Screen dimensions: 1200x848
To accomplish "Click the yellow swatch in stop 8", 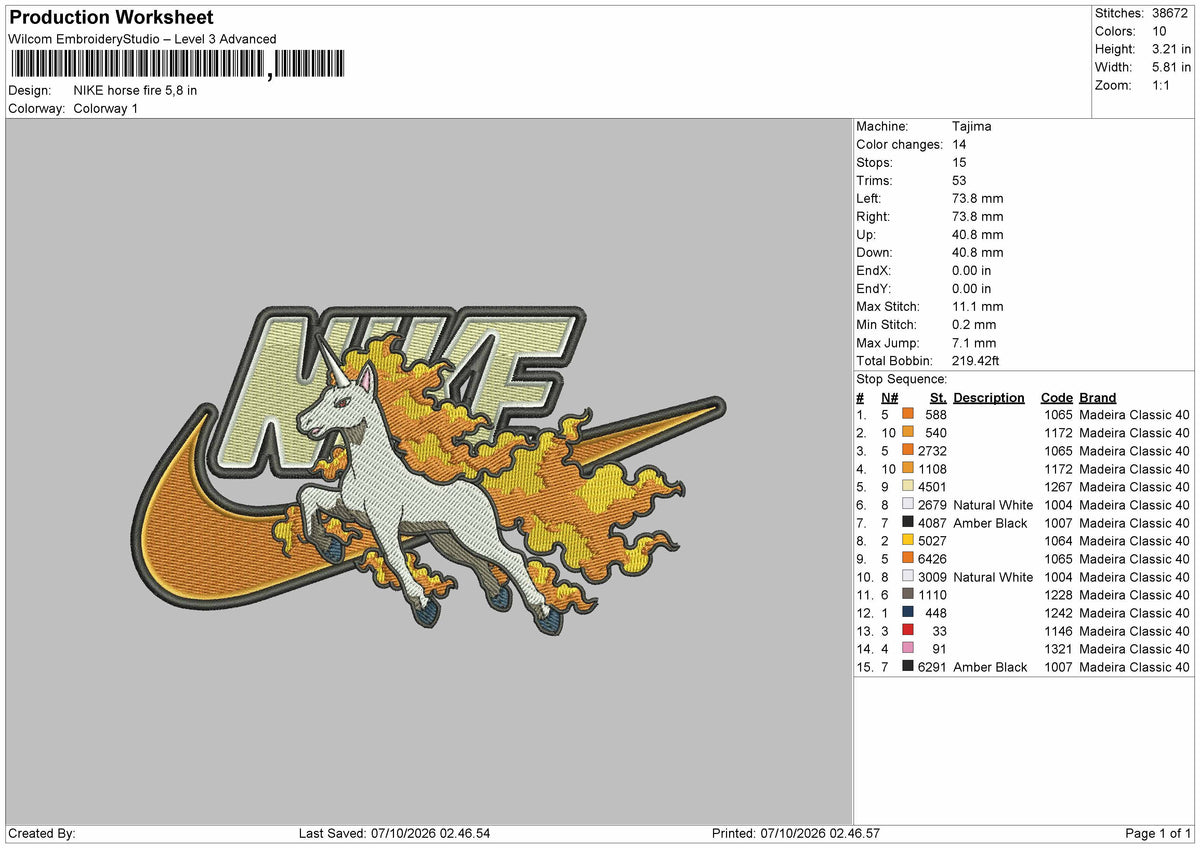I will point(908,539).
